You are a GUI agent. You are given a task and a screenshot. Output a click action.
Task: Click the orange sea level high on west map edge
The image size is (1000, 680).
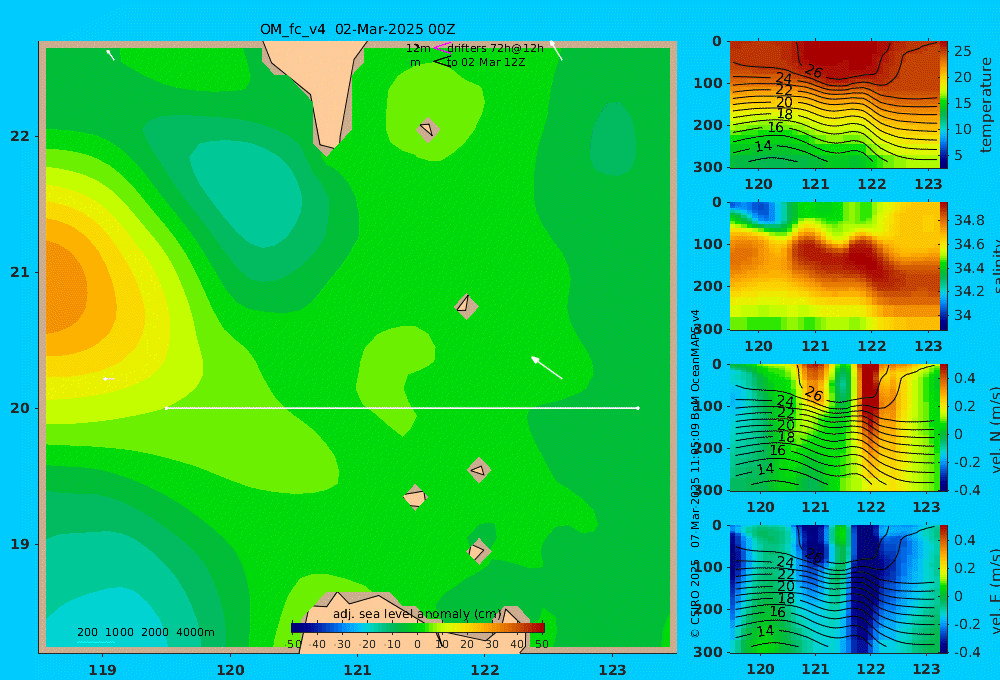coord(67,287)
